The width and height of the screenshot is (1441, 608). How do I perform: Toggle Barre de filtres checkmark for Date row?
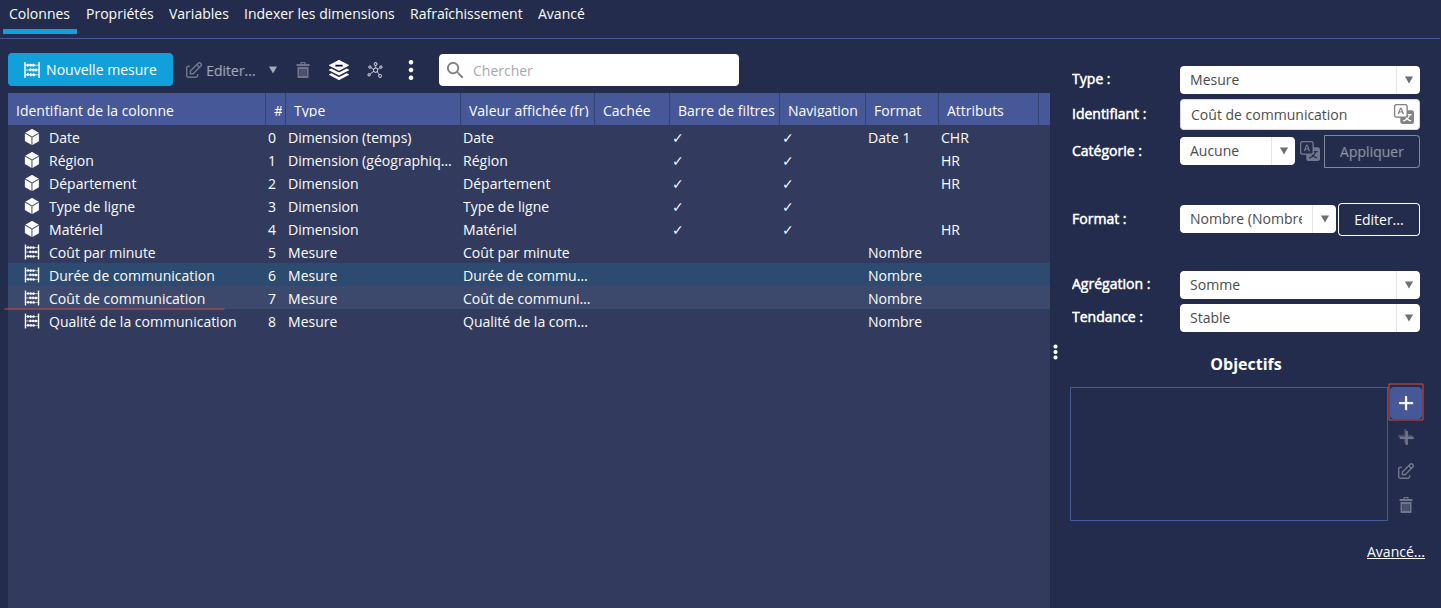(678, 138)
